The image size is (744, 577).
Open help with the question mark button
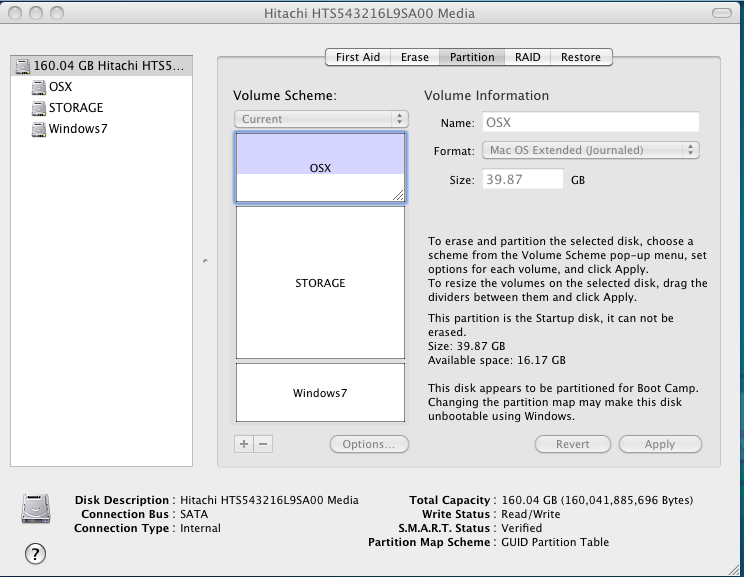(36, 553)
